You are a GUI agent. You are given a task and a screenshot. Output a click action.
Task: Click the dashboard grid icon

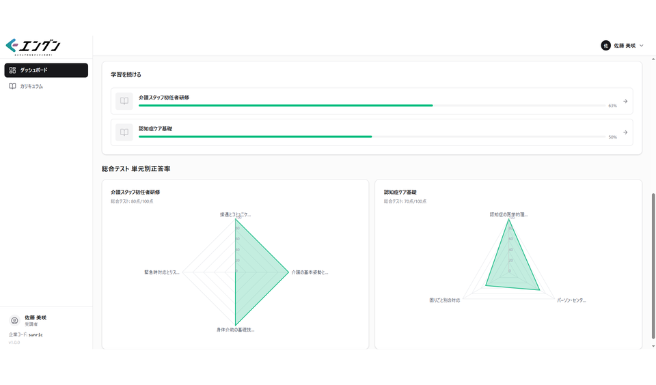tap(13, 70)
